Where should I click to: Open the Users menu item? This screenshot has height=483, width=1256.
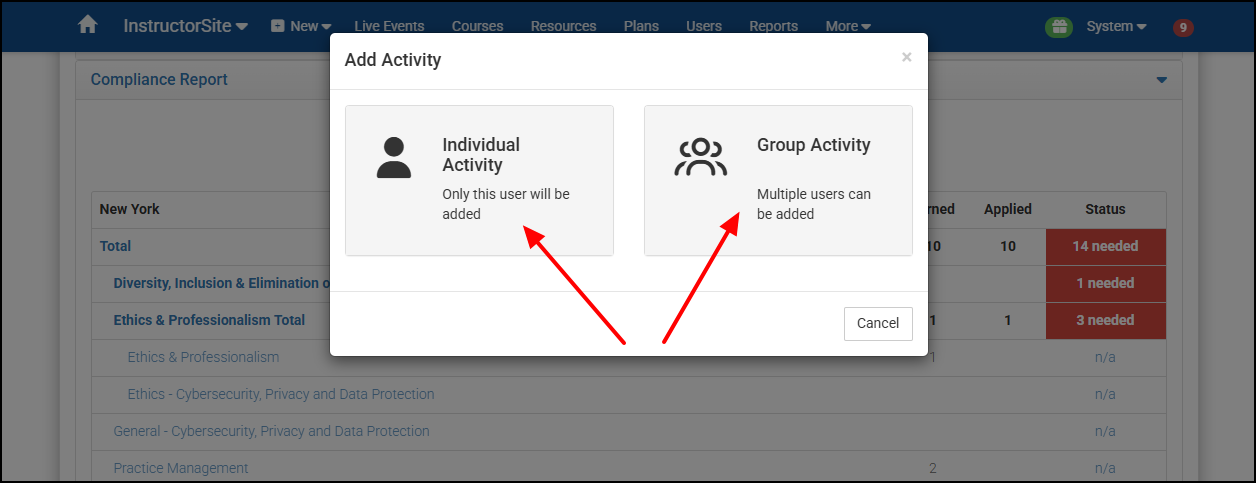704,26
